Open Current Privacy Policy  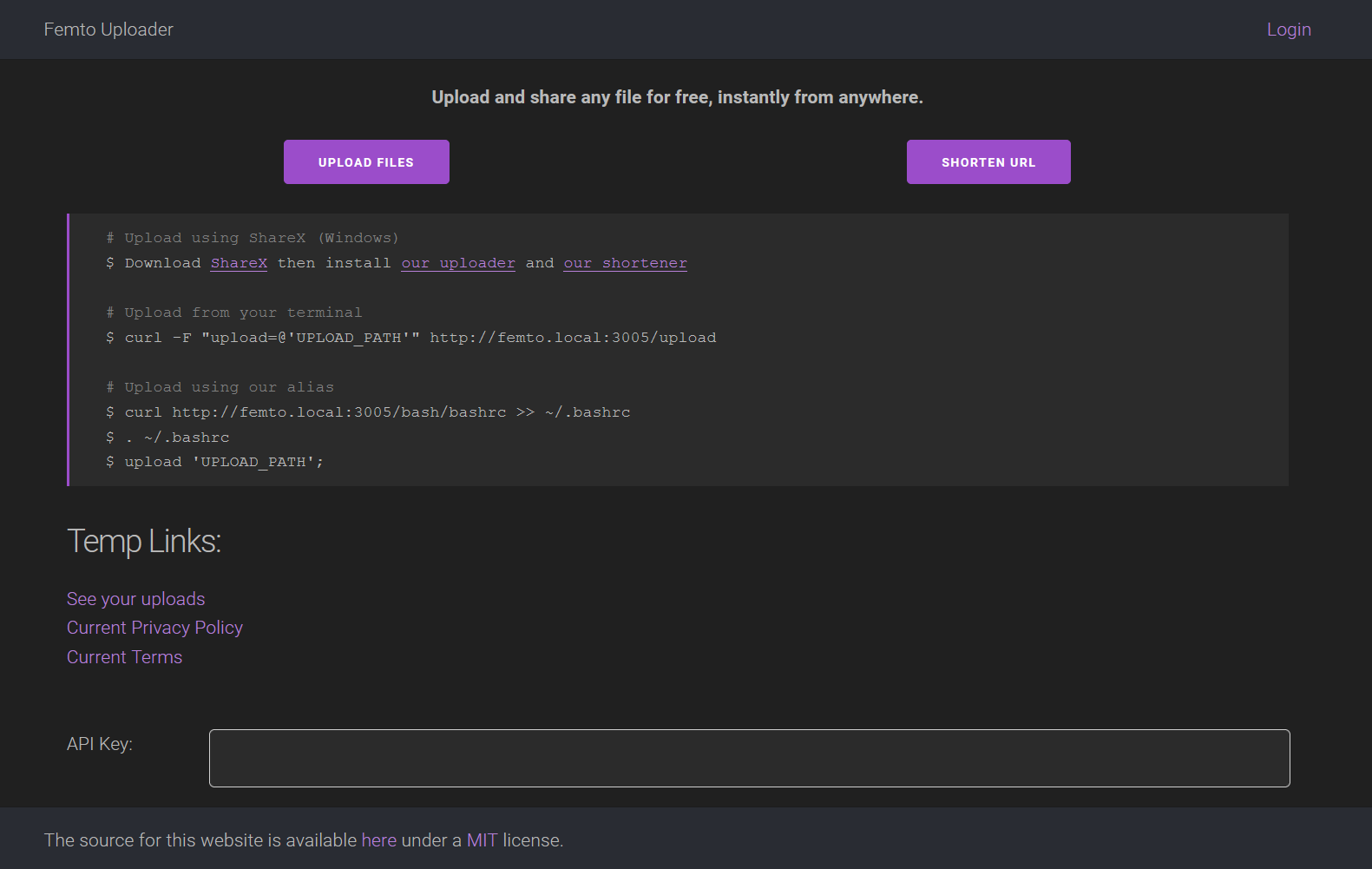click(154, 628)
